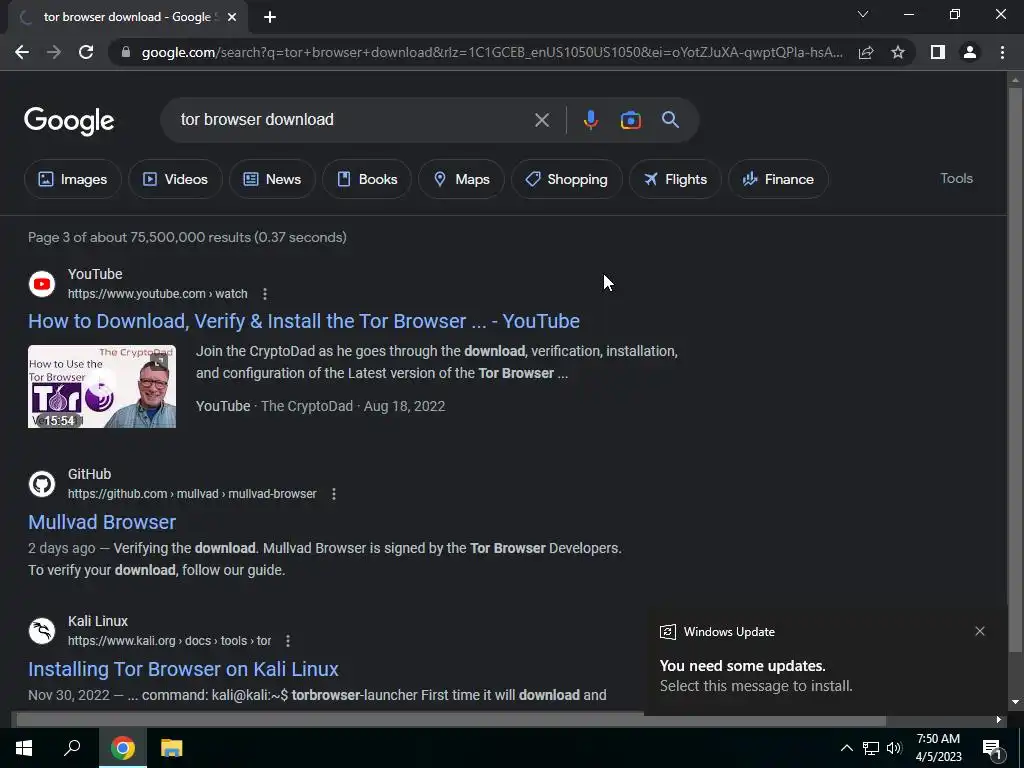The height and width of the screenshot is (768, 1024).
Task: Go back using the browser back arrow
Action: (x=22, y=52)
